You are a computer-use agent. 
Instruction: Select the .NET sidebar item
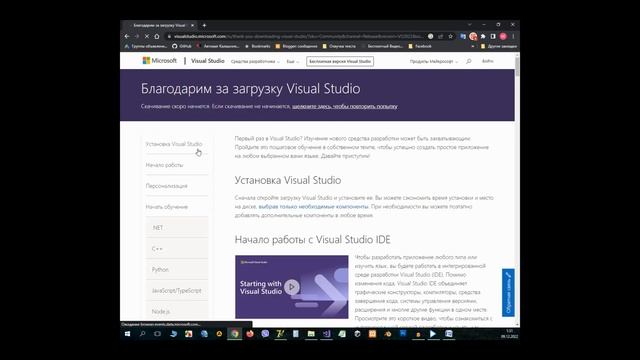176,228
